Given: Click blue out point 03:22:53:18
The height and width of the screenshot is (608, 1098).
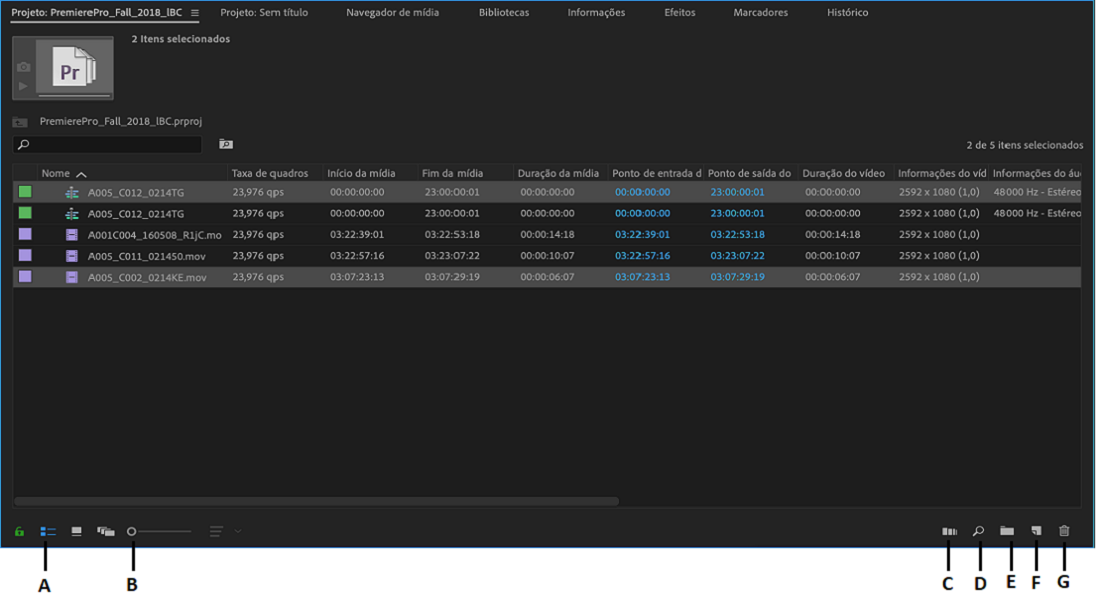Looking at the screenshot, I should coord(737,235).
